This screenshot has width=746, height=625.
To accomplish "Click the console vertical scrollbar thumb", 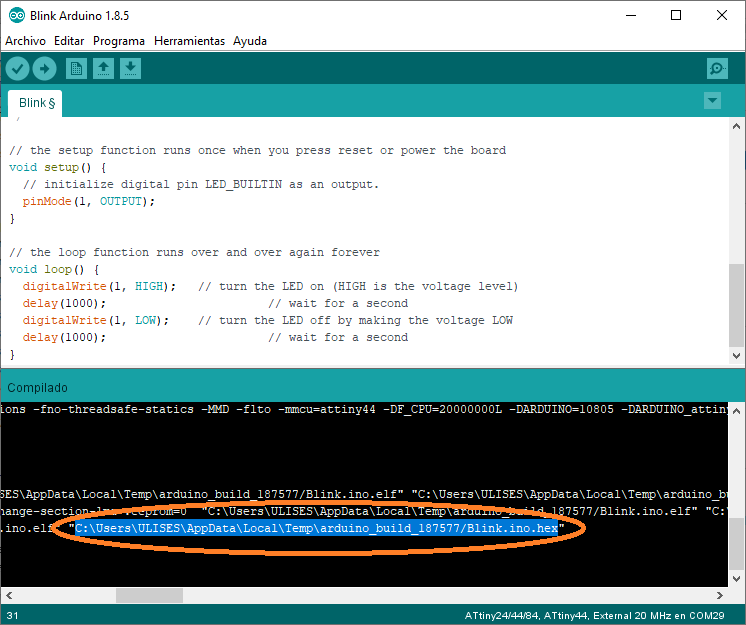I will click(x=736, y=544).
